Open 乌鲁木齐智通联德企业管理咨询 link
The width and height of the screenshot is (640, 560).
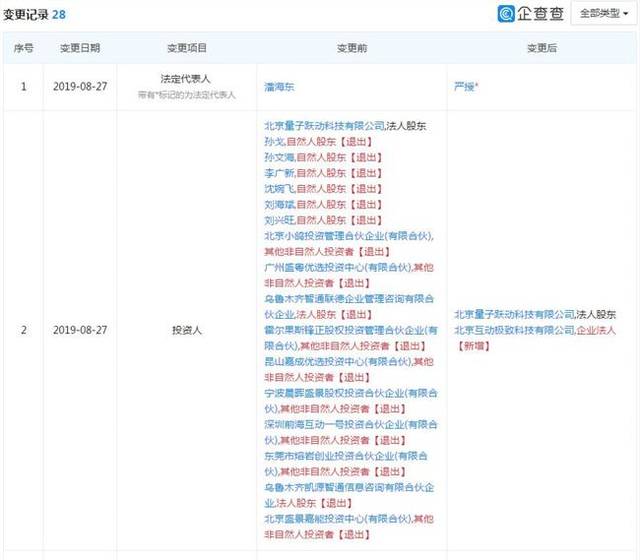point(349,307)
